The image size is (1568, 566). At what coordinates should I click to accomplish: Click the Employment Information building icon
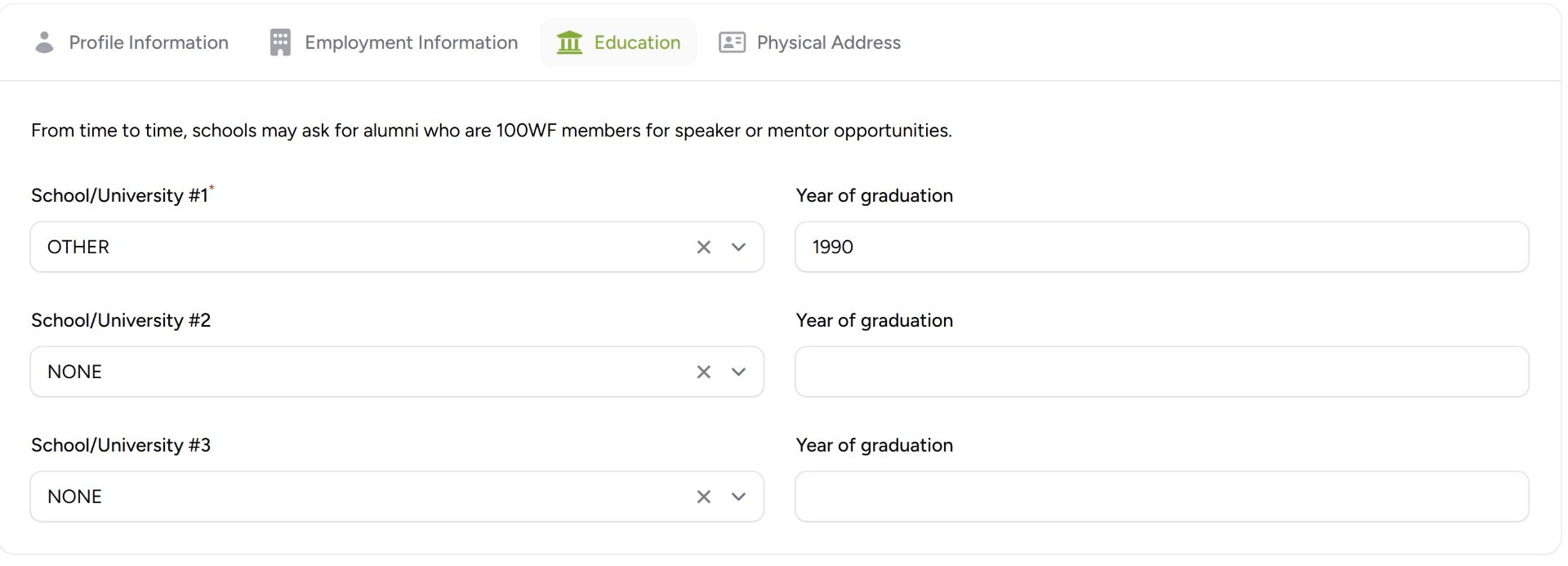coord(280,42)
